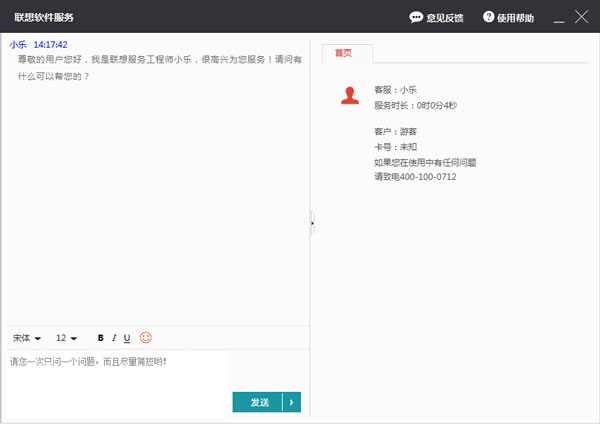Viewport: 600px width, 424px height.
Task: Click the 使用帮助 text label
Action: coord(515,18)
